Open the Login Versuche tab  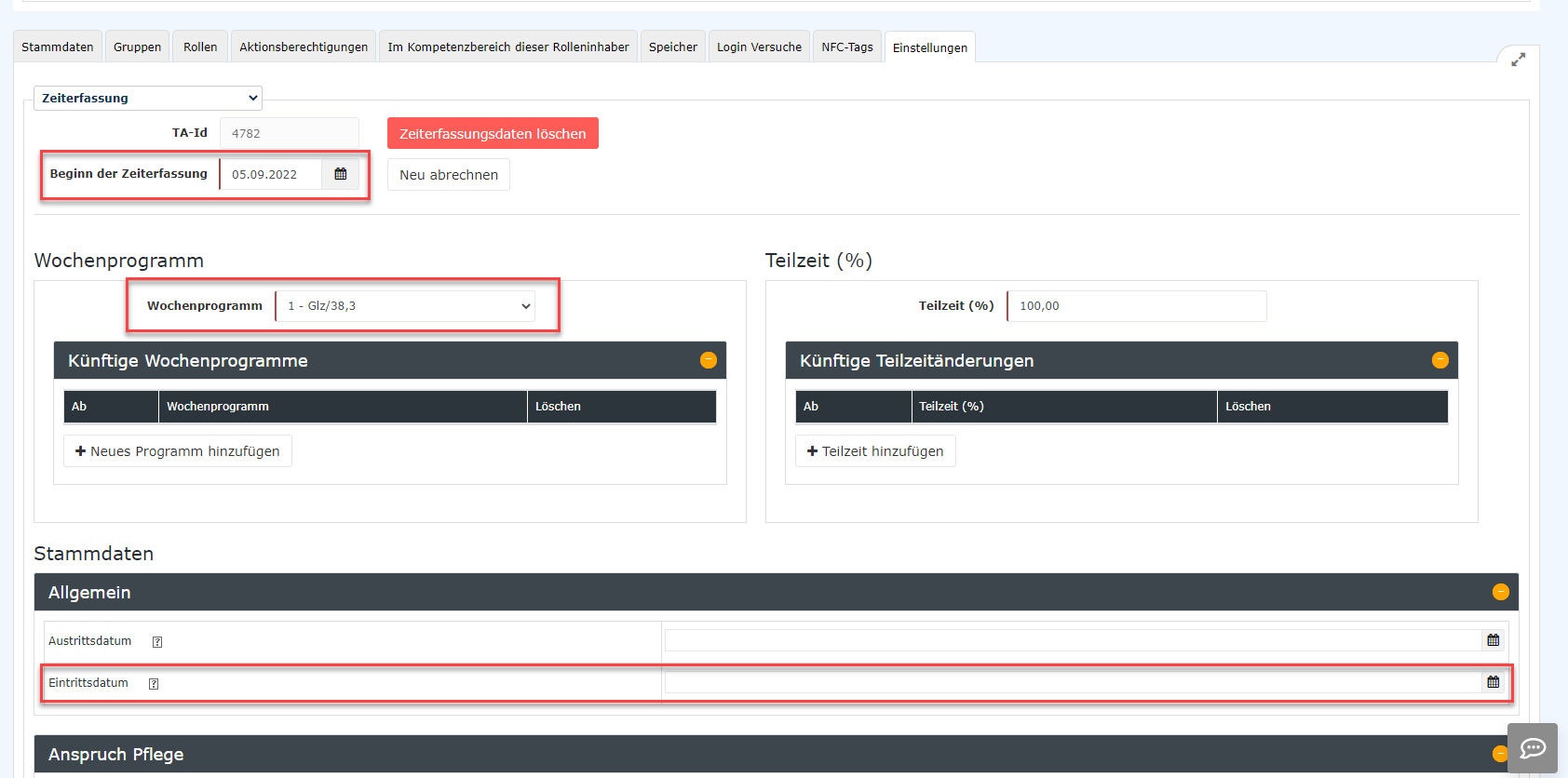tap(759, 47)
